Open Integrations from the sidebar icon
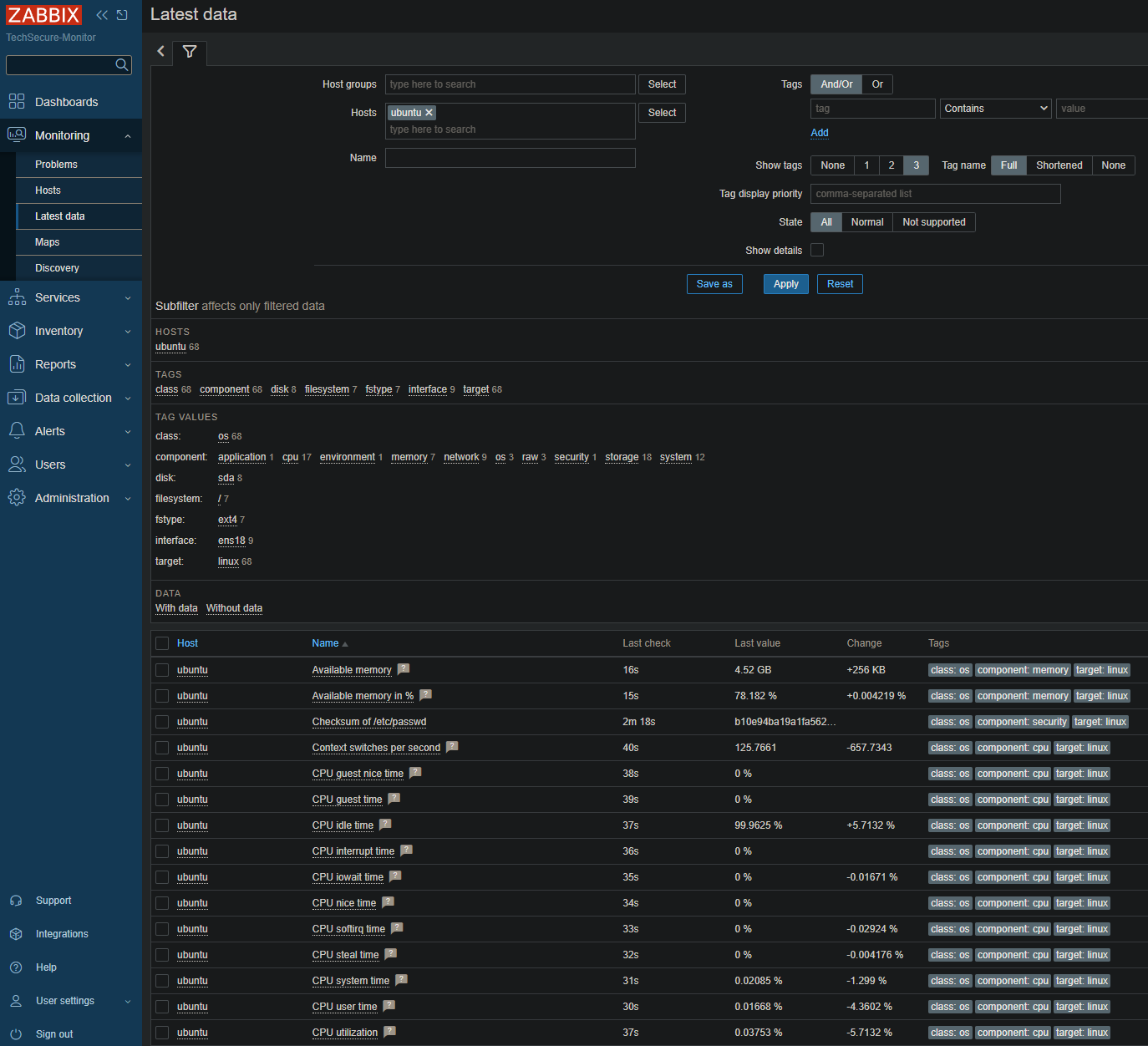Screen dimensions: 1148x1046 point(16,934)
